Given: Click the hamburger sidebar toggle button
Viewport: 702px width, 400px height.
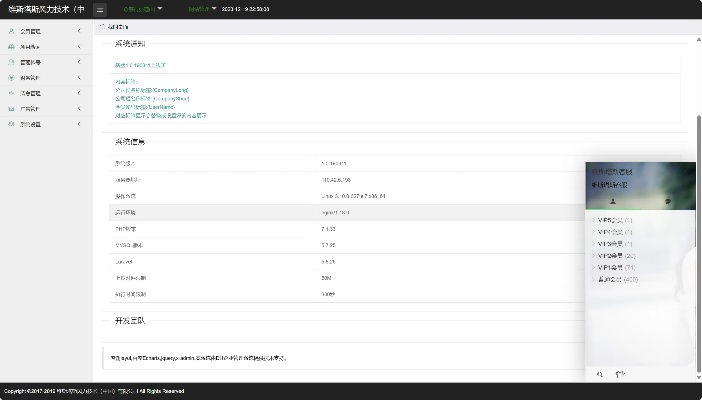Looking at the screenshot, I should click(99, 9).
